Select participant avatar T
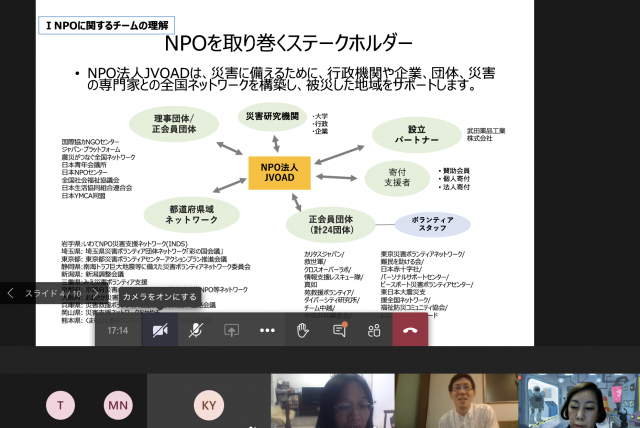This screenshot has height=428, width=640. [60, 405]
